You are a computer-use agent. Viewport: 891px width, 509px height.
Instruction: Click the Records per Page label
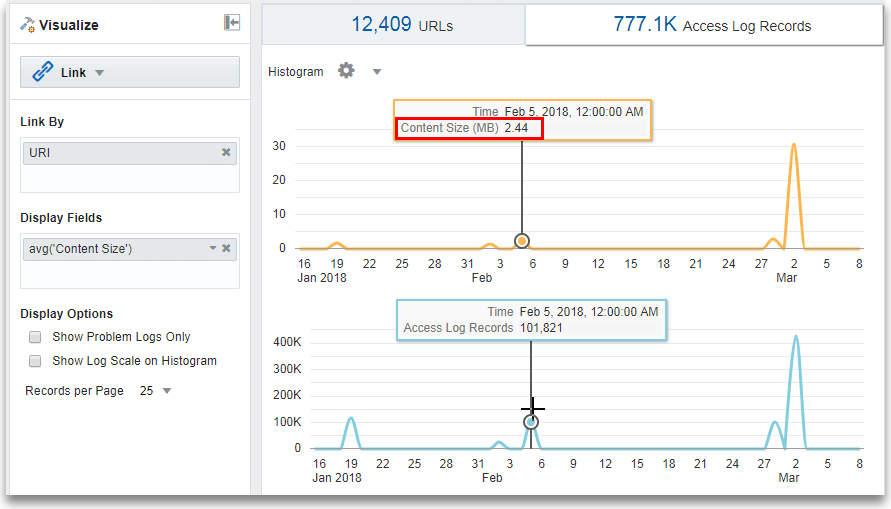[x=74, y=391]
